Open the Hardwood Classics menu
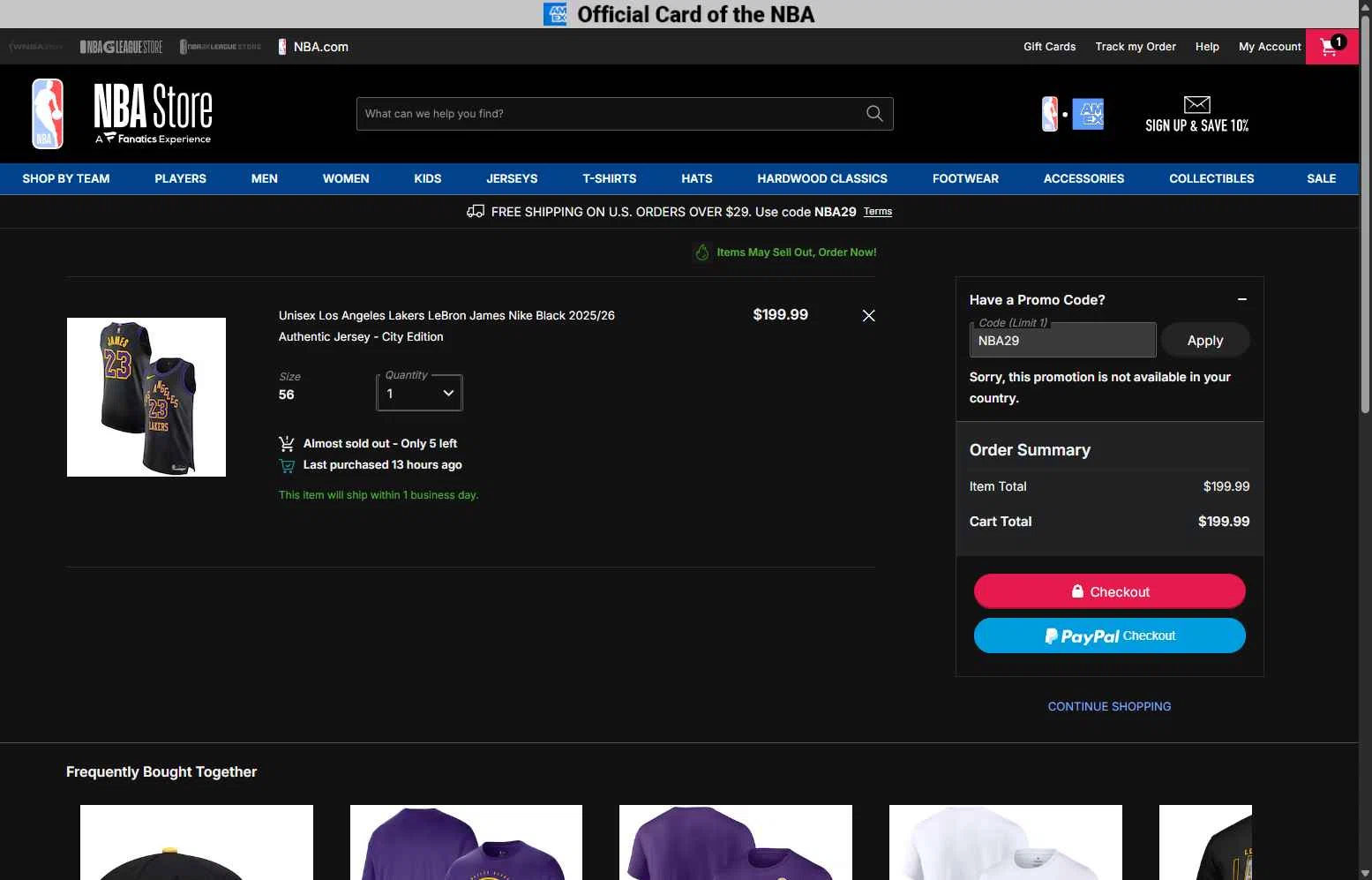The height and width of the screenshot is (880, 1372). [x=822, y=178]
